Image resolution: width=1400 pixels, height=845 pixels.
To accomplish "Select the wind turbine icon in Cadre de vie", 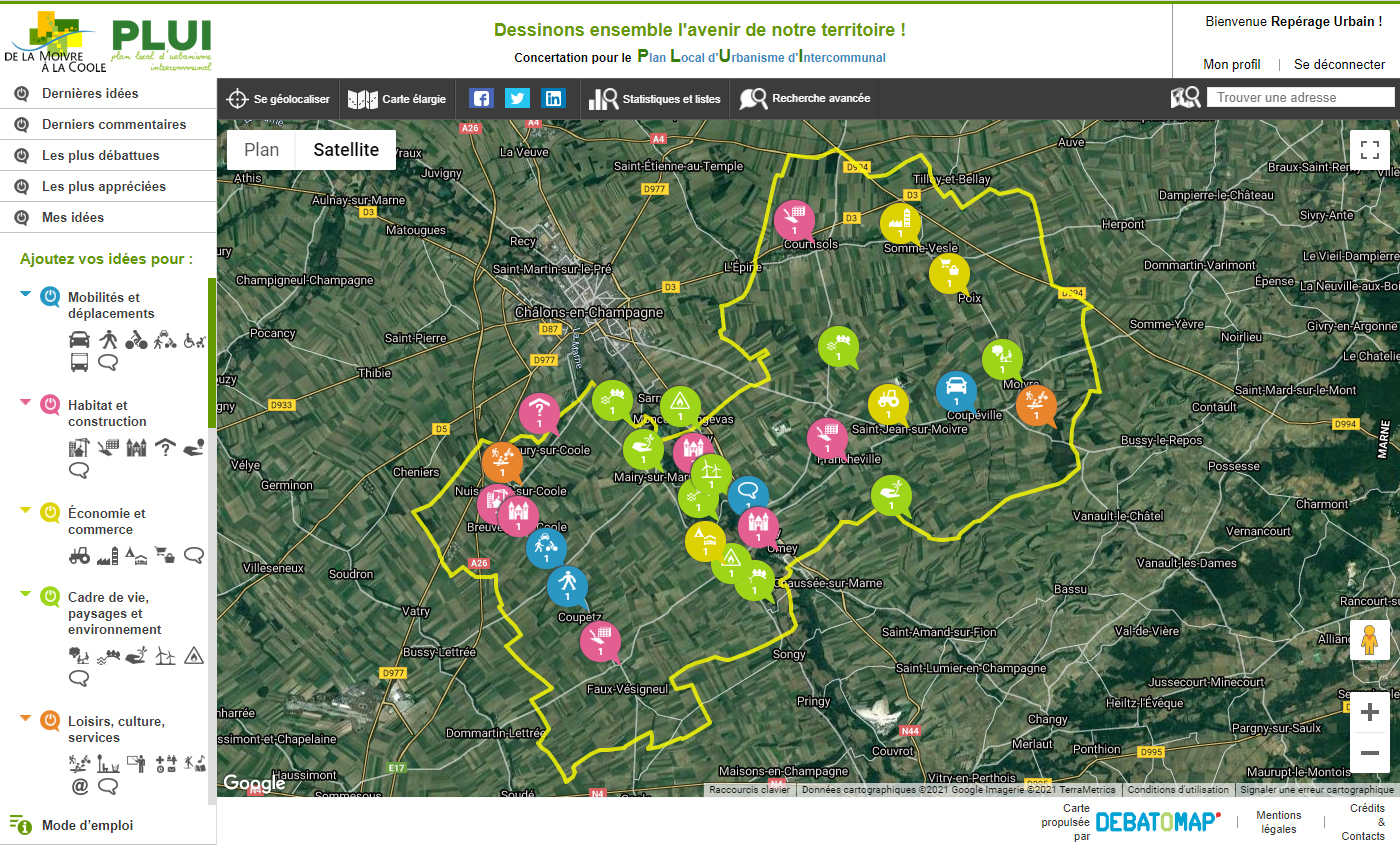I will tap(165, 655).
